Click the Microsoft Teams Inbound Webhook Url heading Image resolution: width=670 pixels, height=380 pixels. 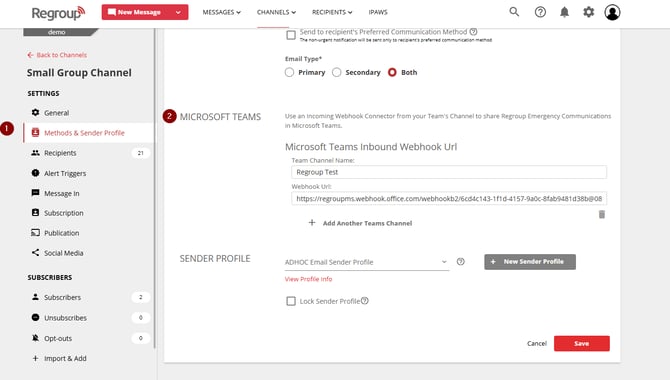coord(371,147)
